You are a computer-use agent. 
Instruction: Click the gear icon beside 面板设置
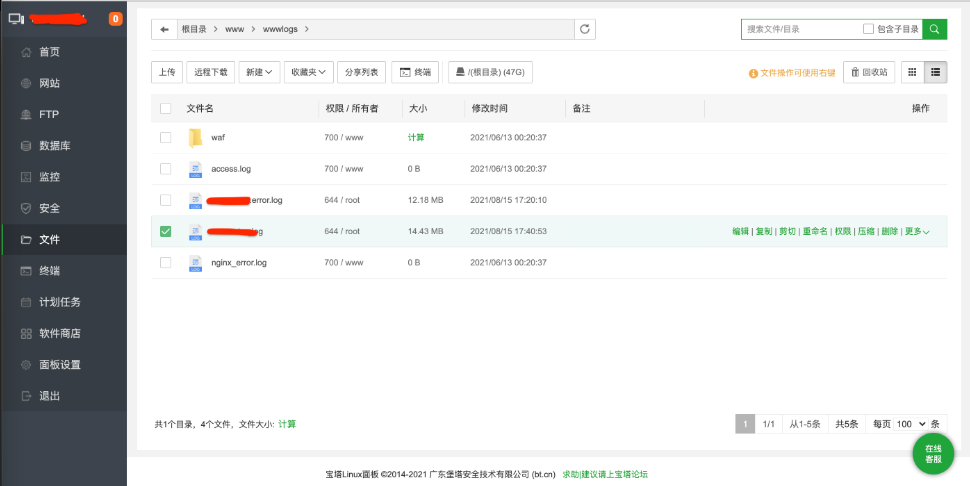[x=26, y=365]
